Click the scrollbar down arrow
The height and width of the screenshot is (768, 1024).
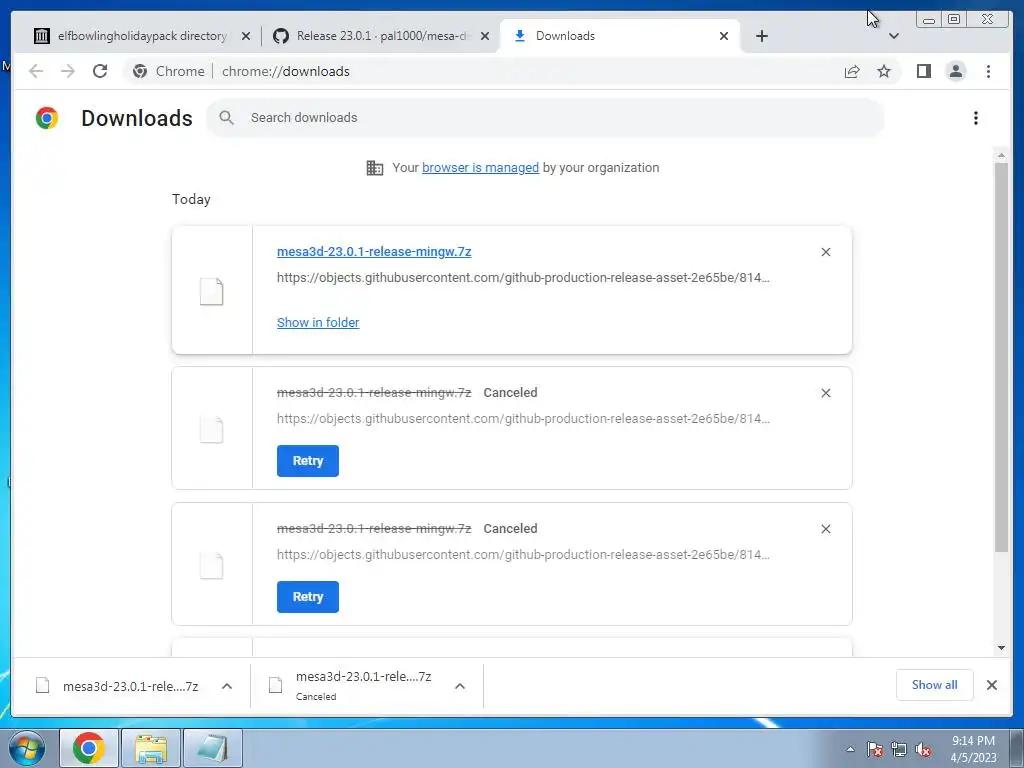(x=1001, y=648)
